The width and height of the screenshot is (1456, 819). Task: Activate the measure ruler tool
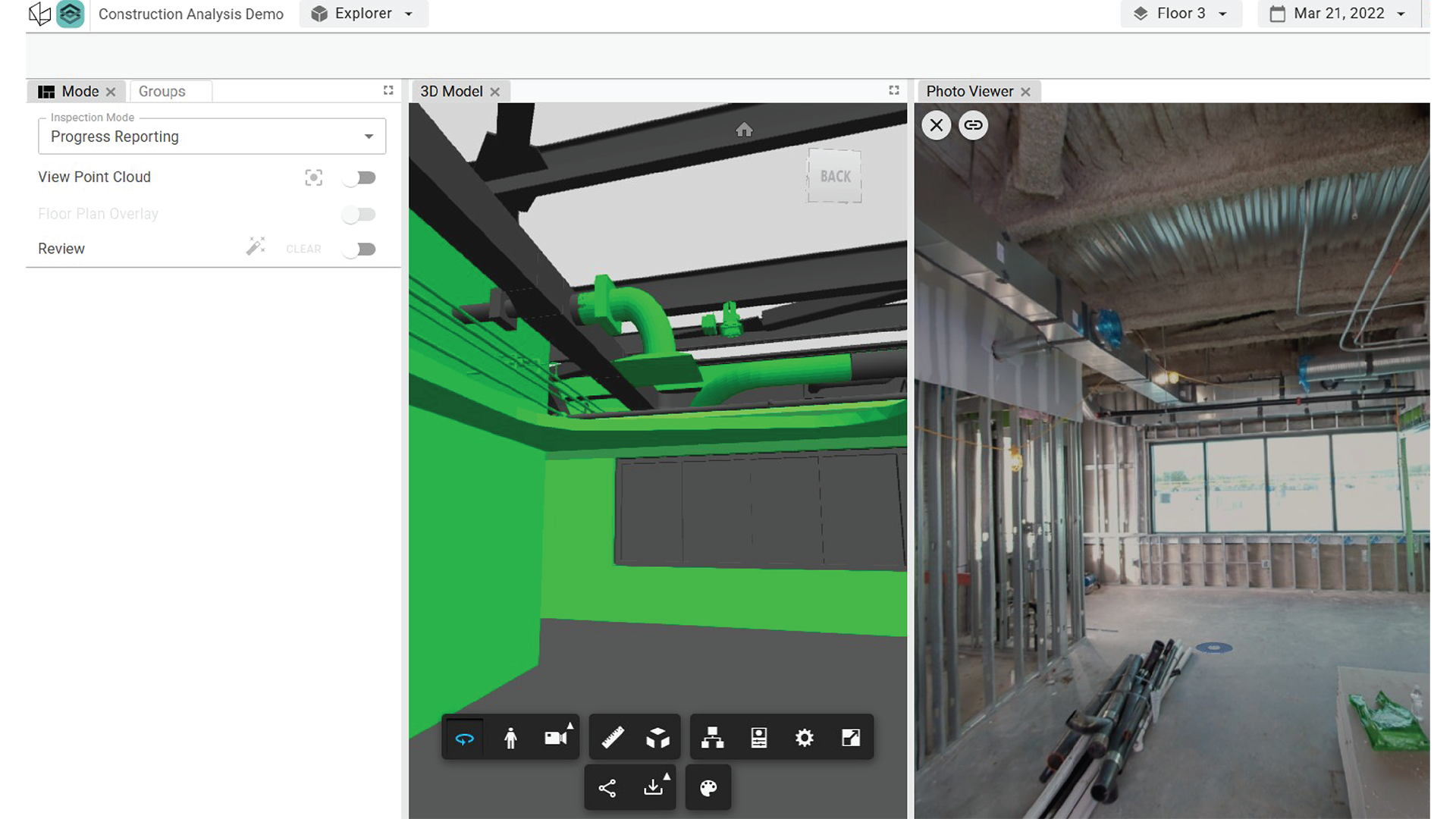pos(613,738)
